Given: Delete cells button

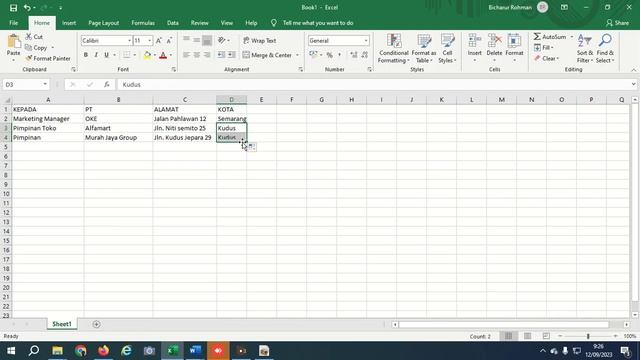Looking at the screenshot, I should [494, 48].
